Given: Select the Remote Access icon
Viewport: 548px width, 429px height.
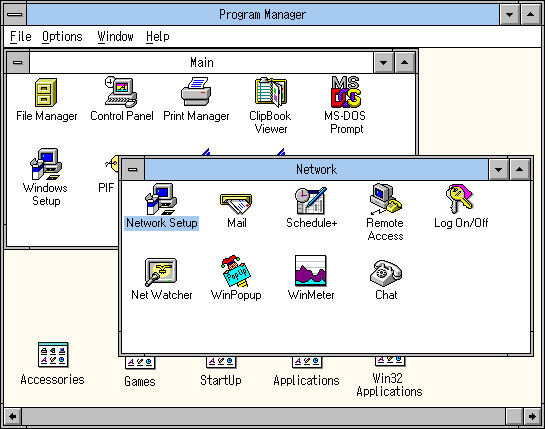Looking at the screenshot, I should [x=385, y=198].
